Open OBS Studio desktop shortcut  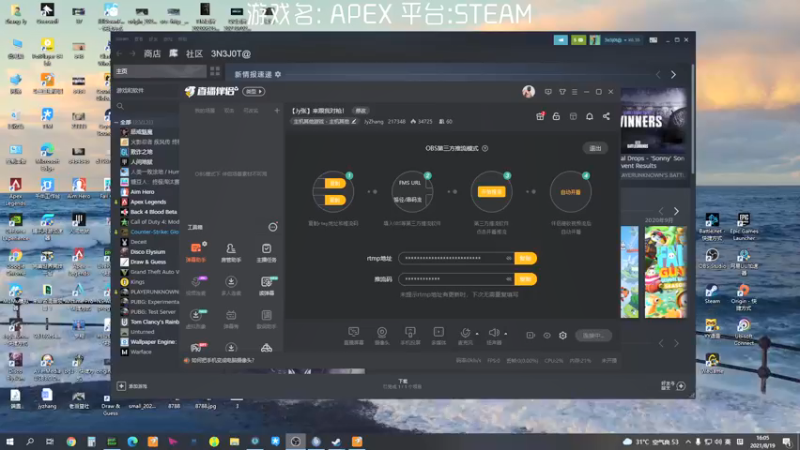tap(712, 259)
